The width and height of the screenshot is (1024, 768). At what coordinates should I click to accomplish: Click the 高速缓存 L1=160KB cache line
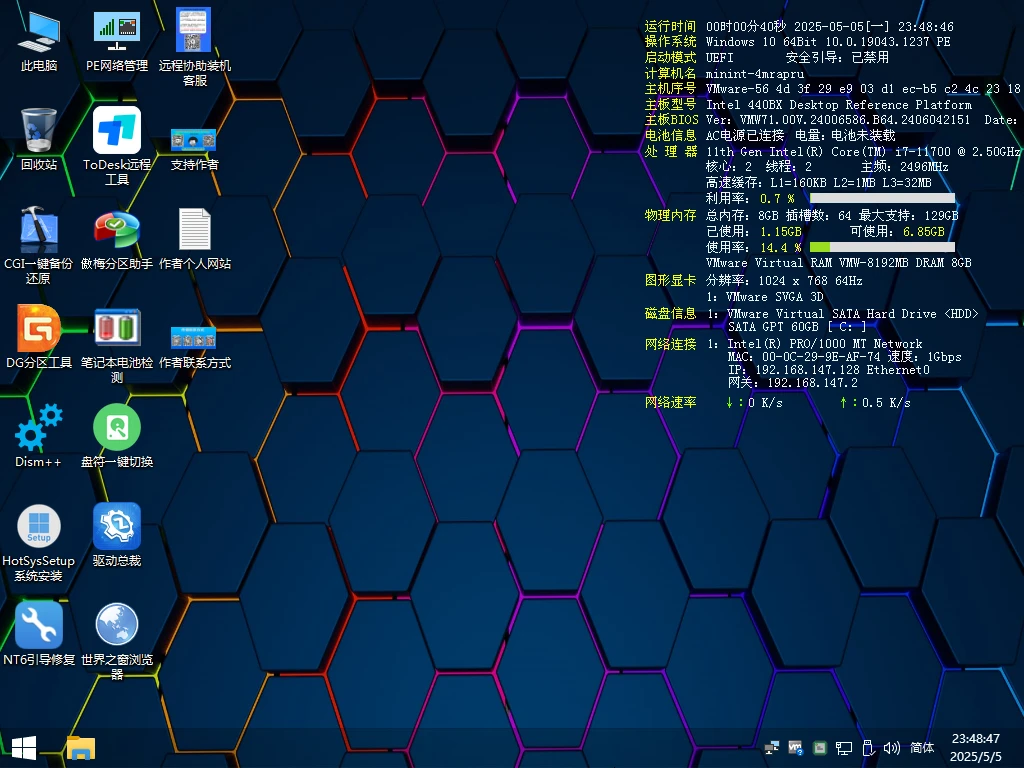pos(818,183)
